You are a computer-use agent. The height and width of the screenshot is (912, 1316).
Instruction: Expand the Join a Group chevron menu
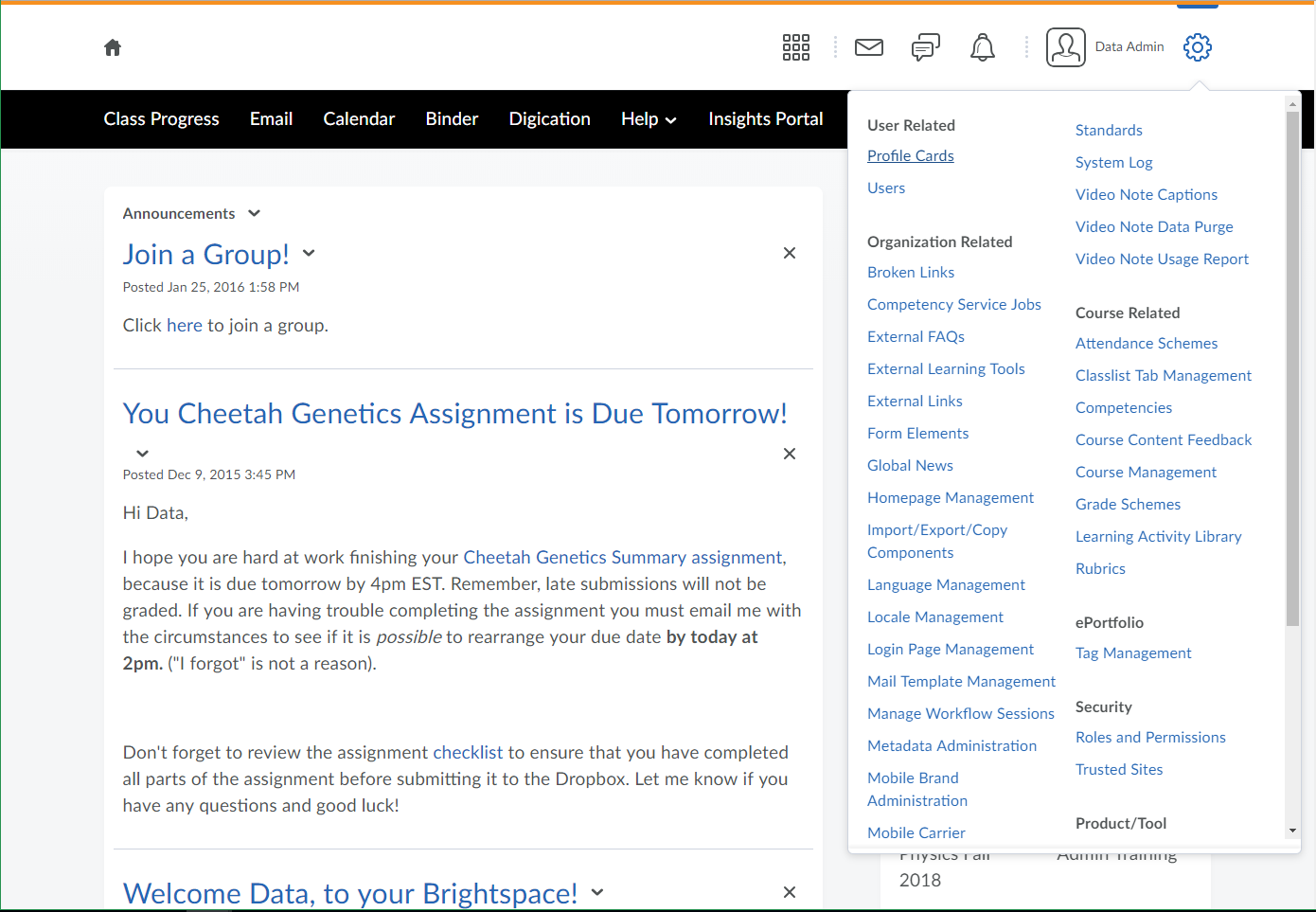[x=309, y=254]
